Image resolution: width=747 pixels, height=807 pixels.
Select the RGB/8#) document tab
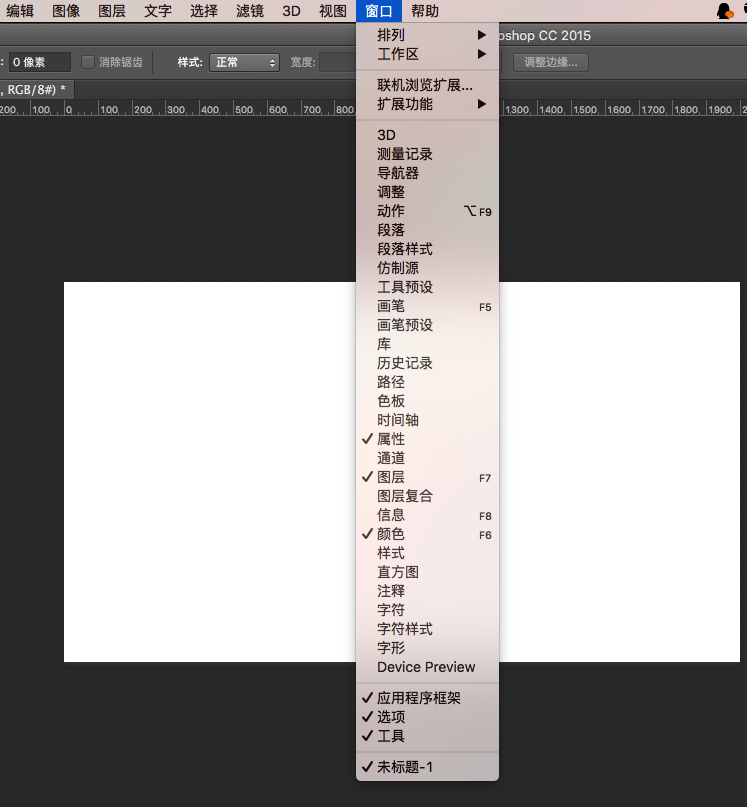click(36, 90)
